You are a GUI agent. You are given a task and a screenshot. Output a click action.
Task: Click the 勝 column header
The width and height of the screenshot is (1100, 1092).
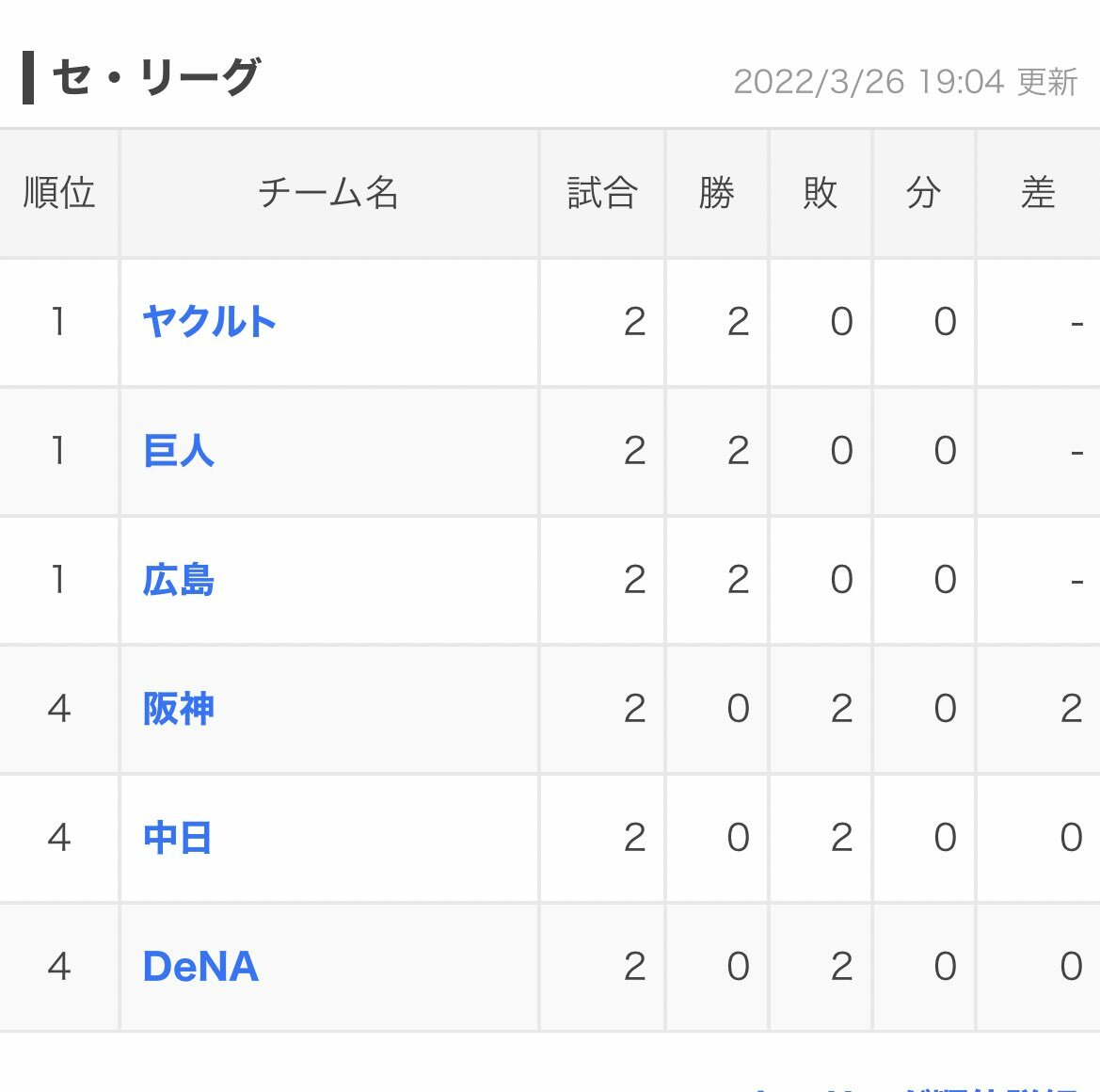tap(717, 193)
